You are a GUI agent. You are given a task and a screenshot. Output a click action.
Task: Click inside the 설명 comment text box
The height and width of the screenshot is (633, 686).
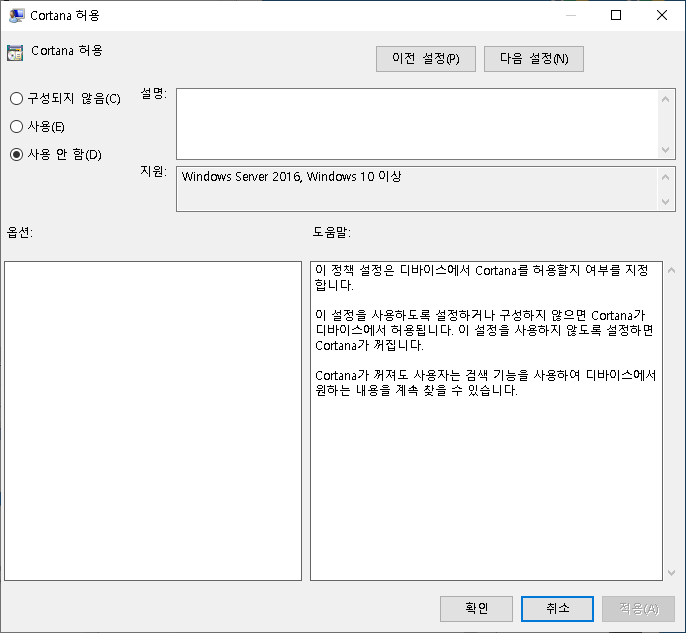tap(418, 124)
